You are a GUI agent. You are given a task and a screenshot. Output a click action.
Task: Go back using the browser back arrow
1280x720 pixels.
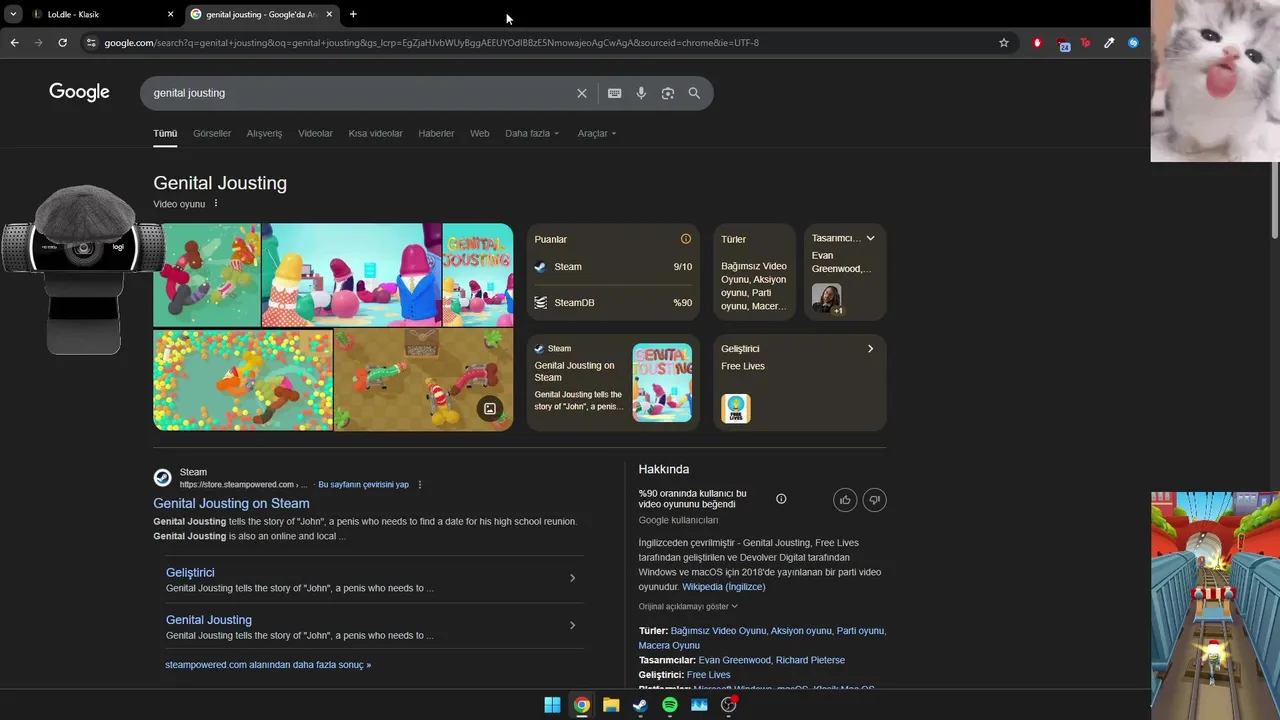pyautogui.click(x=14, y=43)
